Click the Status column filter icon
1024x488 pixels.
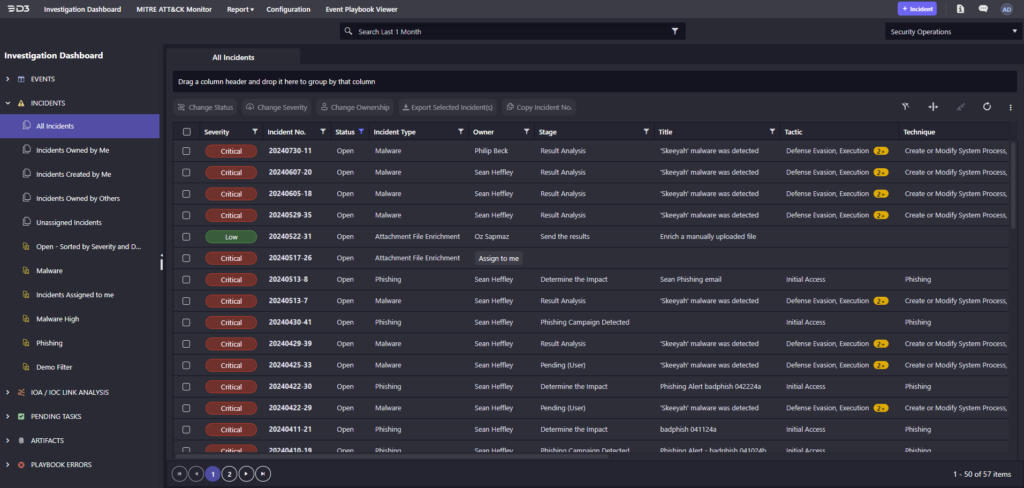pyautogui.click(x=361, y=131)
